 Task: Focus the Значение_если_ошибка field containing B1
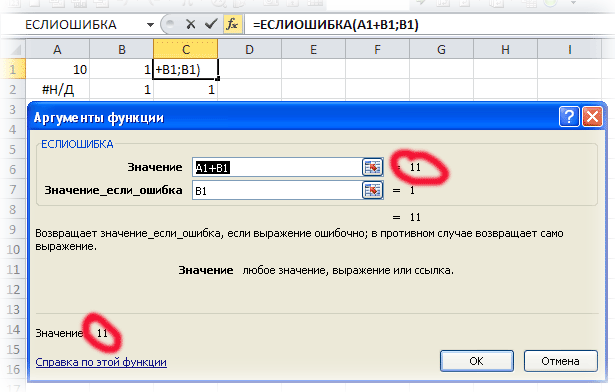click(277, 191)
